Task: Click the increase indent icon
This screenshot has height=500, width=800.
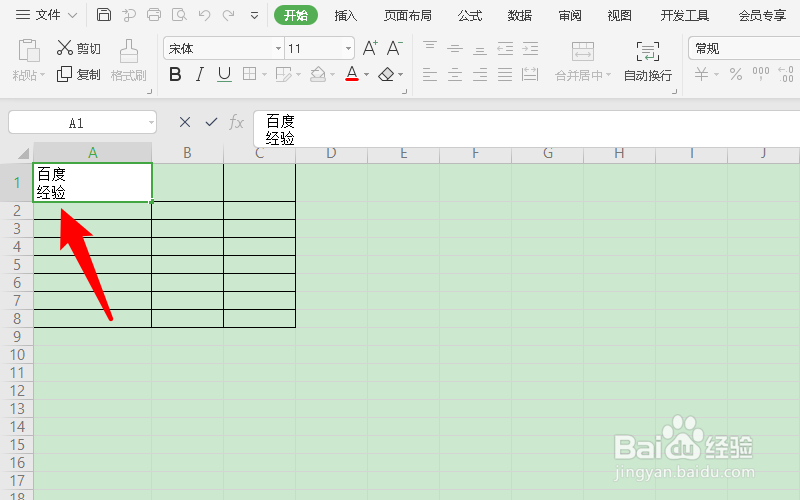Action: [530, 48]
